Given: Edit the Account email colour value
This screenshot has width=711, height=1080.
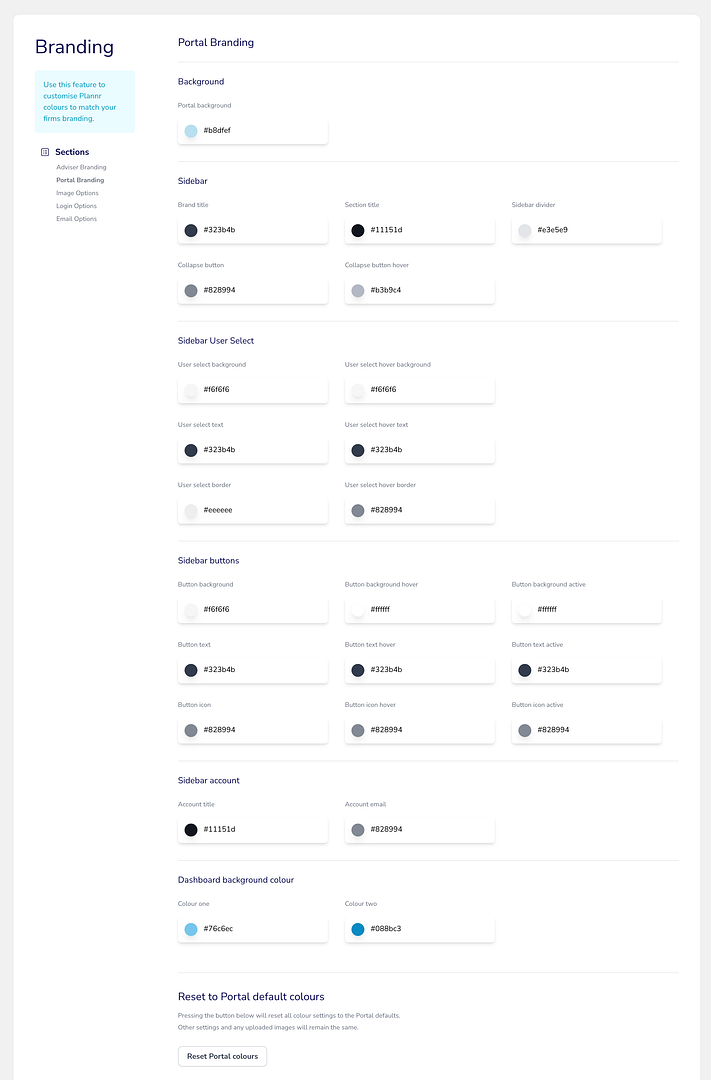Looking at the screenshot, I should point(420,829).
